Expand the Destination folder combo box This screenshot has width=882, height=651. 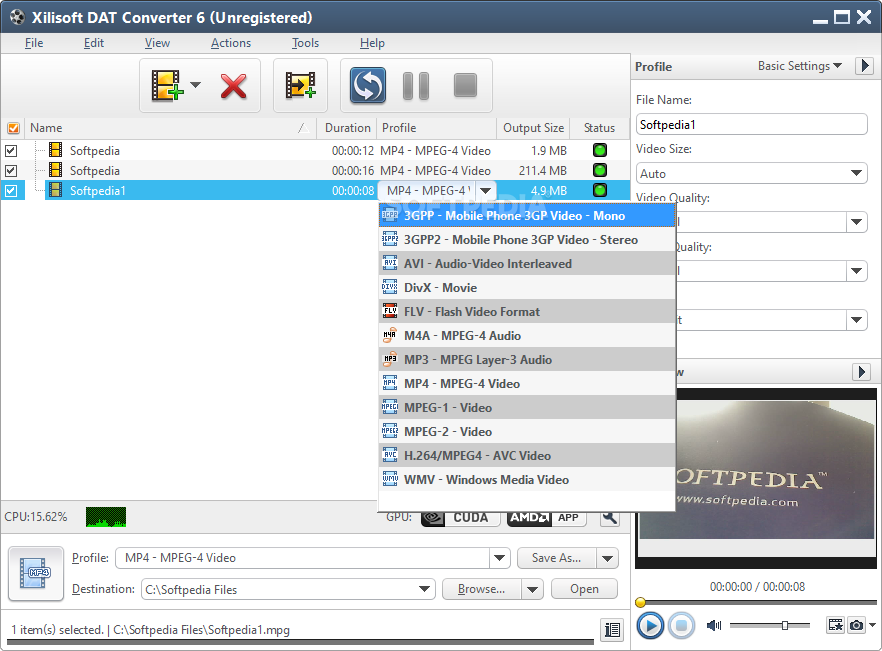click(425, 589)
